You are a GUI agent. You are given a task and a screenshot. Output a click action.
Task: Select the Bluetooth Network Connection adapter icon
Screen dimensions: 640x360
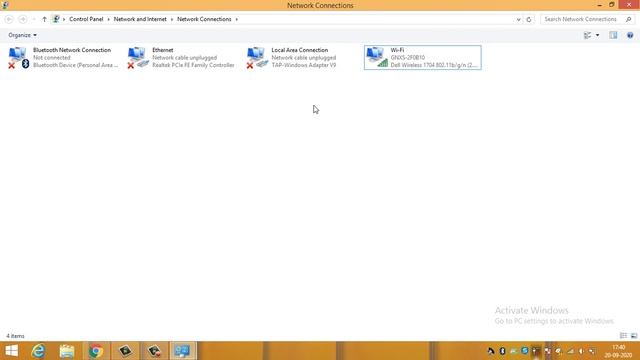pos(19,58)
